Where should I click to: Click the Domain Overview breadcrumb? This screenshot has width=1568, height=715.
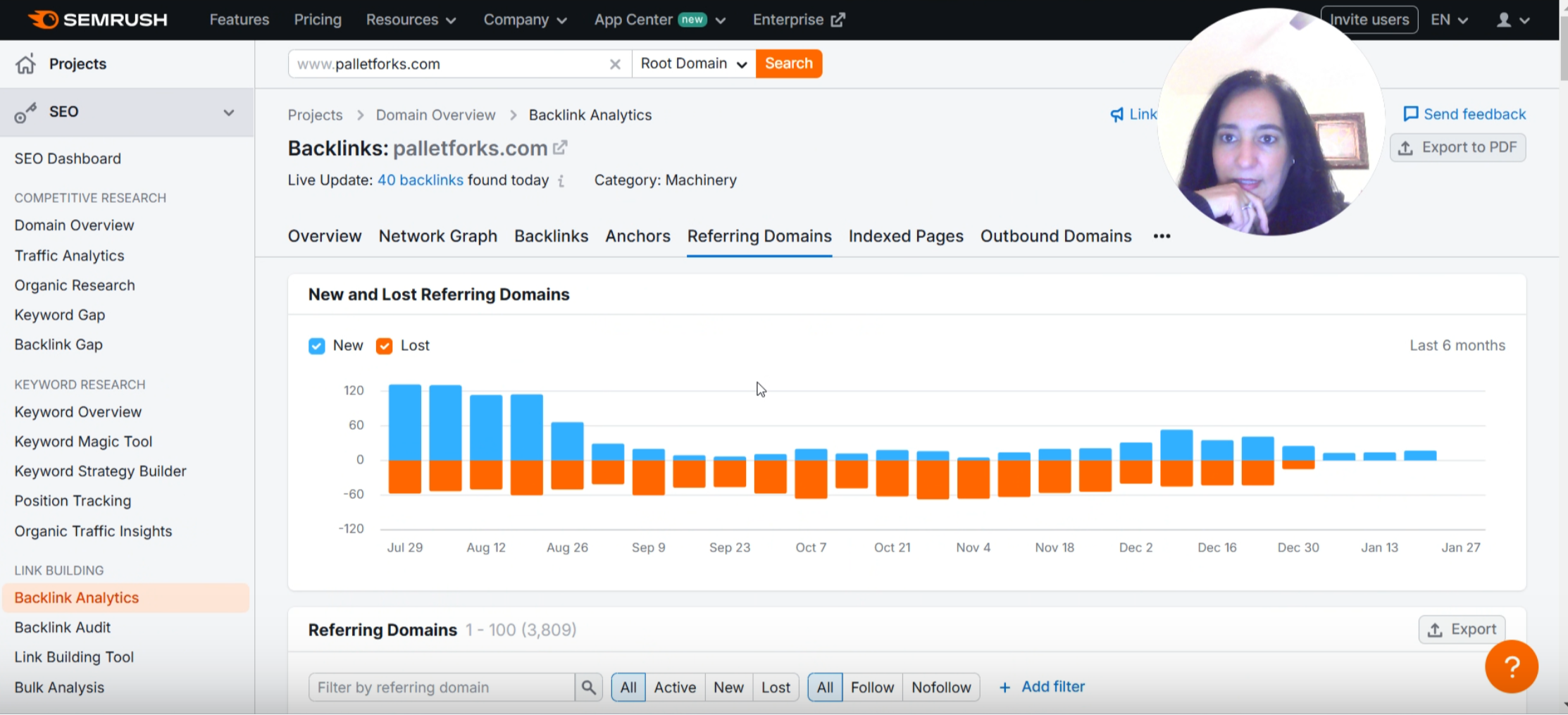[x=435, y=116]
